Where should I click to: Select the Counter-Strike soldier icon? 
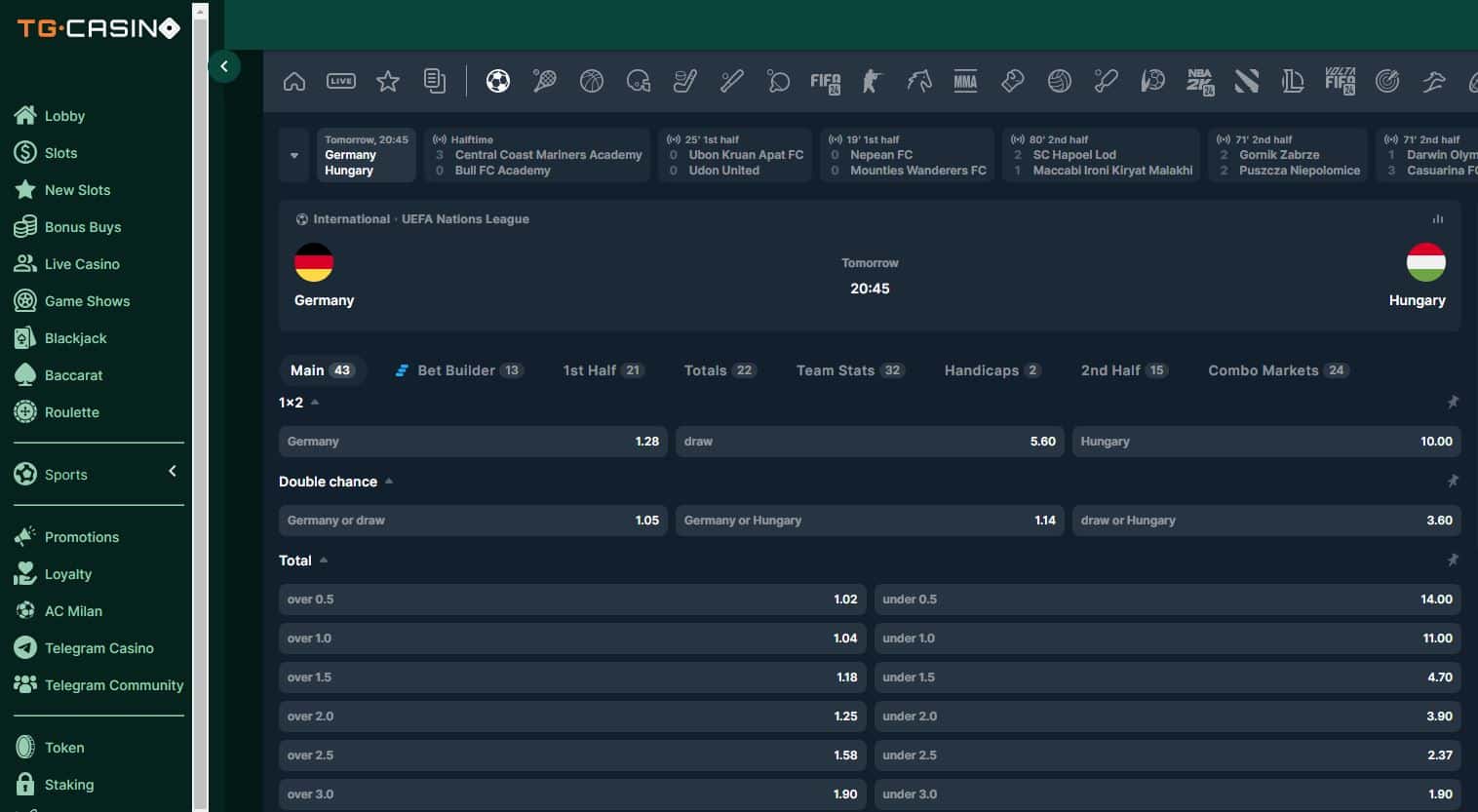pyautogui.click(x=872, y=82)
